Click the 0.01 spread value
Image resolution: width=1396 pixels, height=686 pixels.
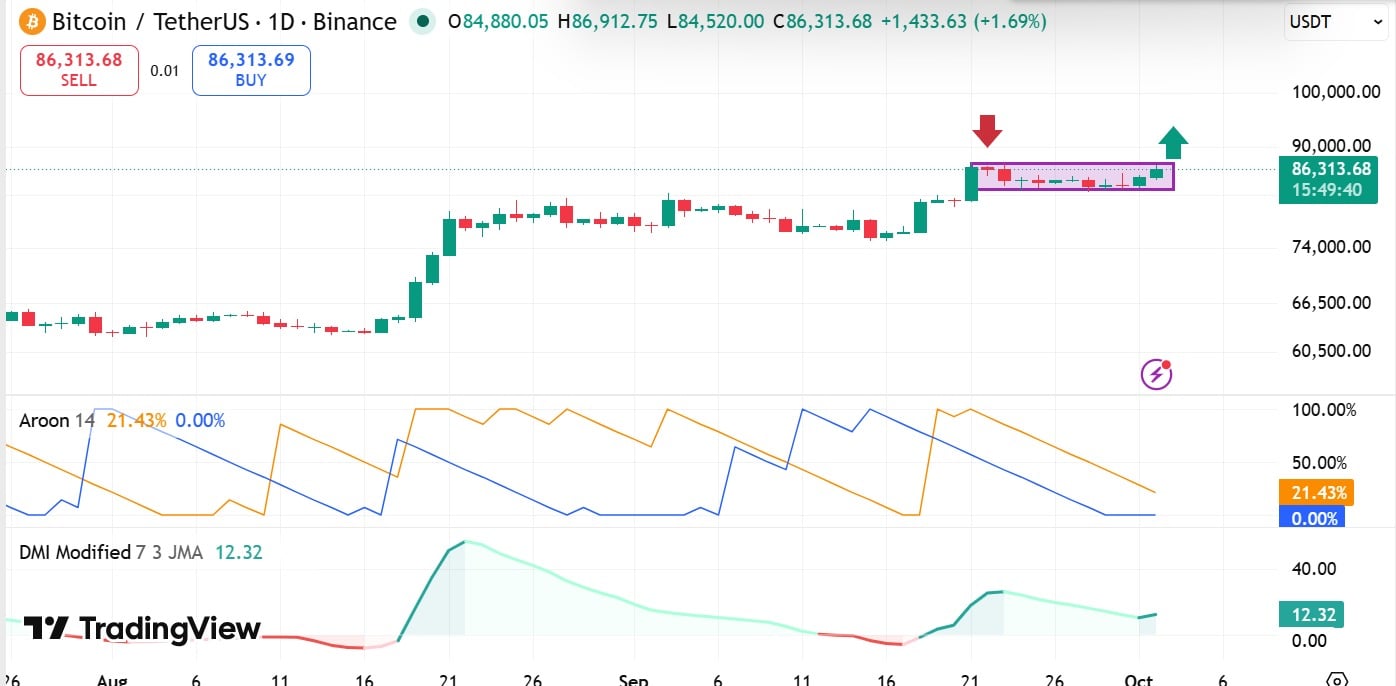[x=165, y=70]
